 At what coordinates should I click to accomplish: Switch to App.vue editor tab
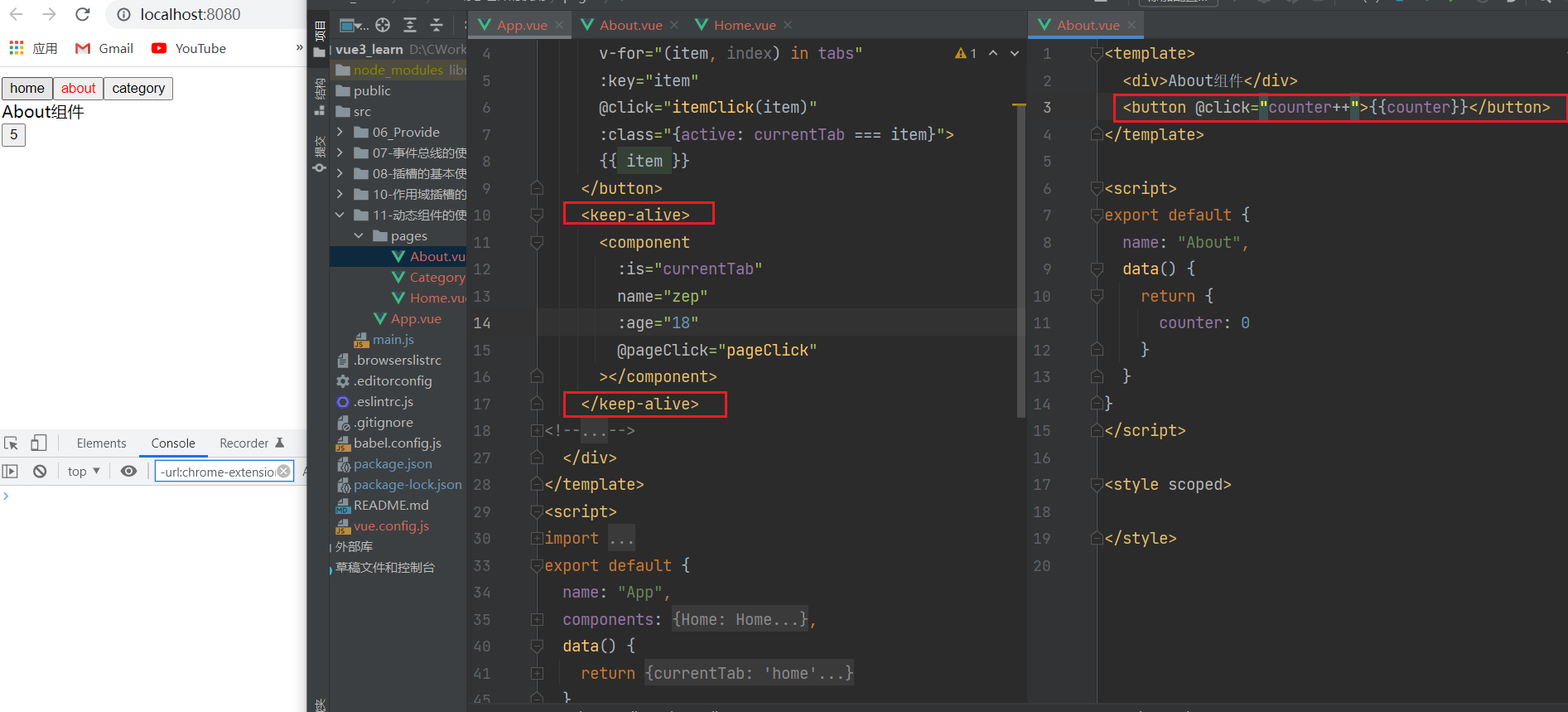click(x=521, y=25)
